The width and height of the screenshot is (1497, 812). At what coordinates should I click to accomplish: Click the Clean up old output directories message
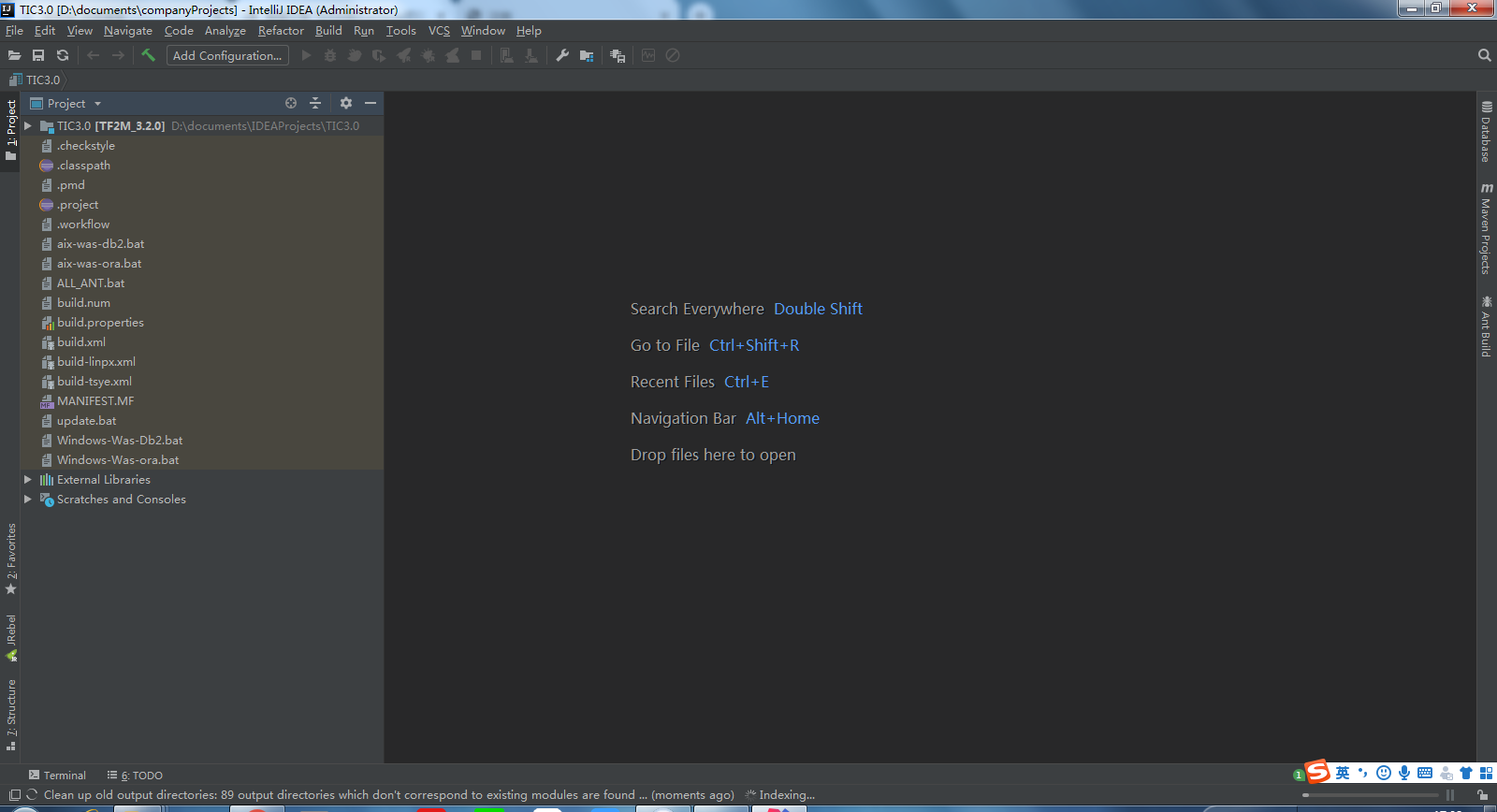(x=388, y=795)
